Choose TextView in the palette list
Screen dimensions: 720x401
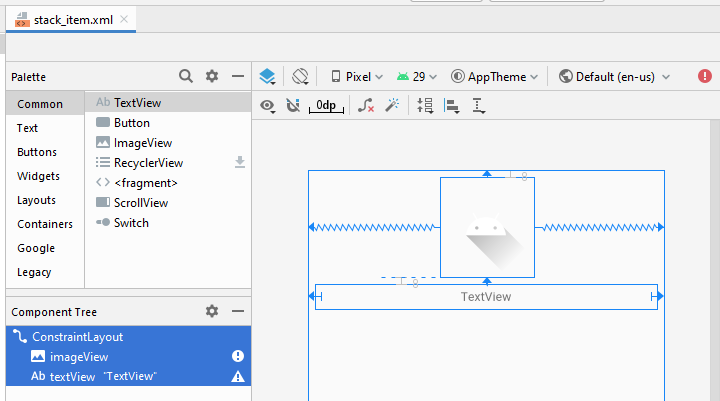click(168, 102)
